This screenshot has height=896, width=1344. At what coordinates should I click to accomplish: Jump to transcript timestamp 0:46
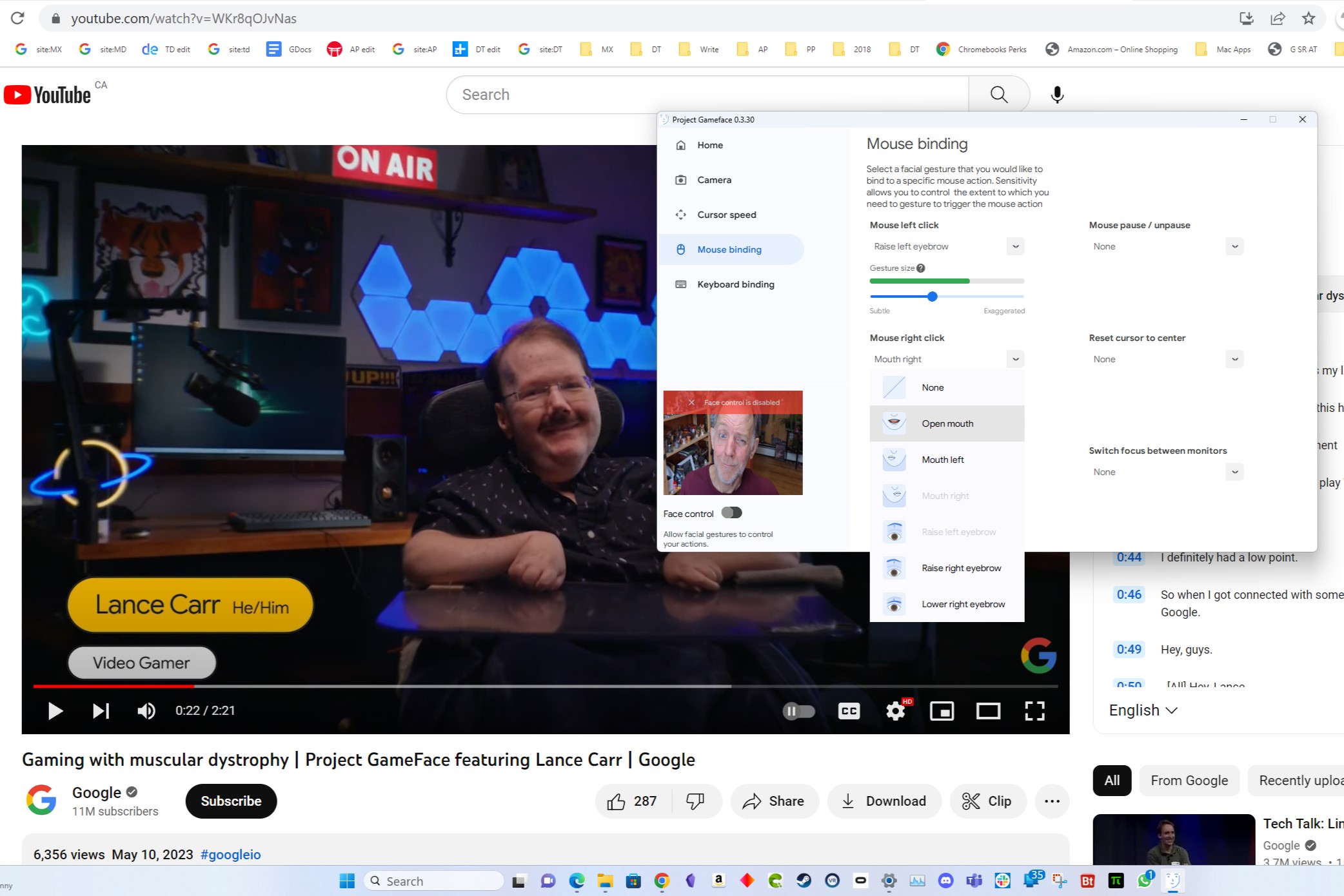click(x=1129, y=594)
